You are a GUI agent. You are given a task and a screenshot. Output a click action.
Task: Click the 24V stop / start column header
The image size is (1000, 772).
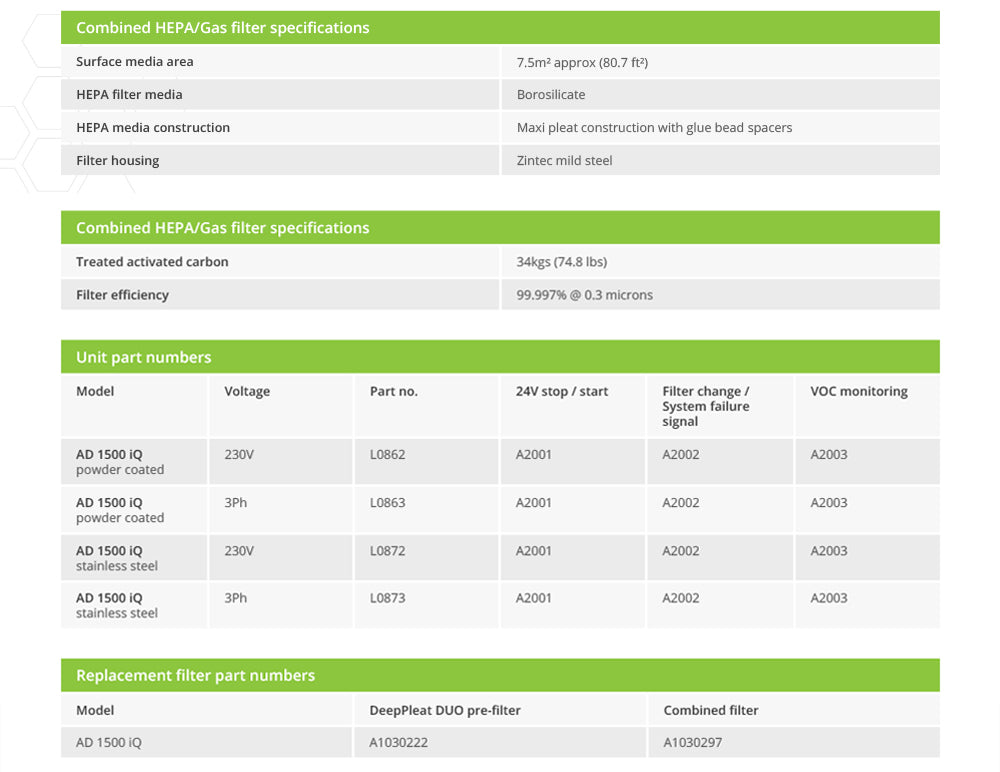point(562,392)
